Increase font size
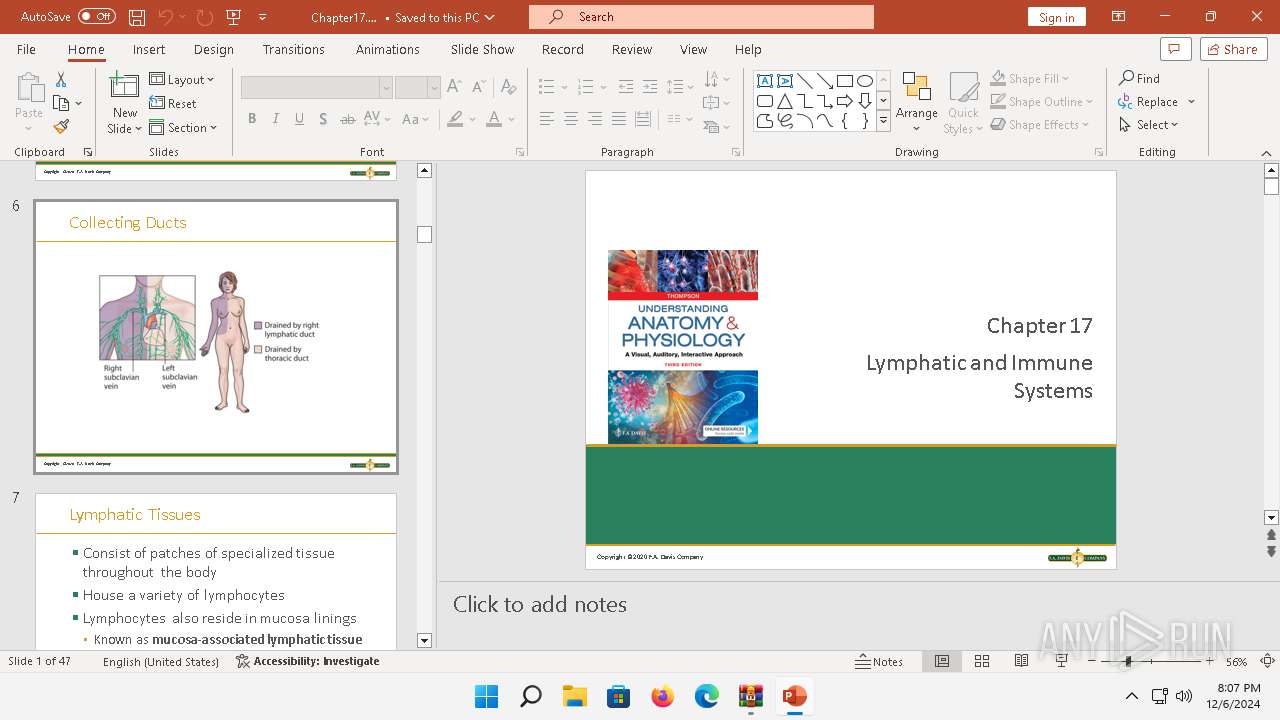1280x720 pixels. (454, 87)
